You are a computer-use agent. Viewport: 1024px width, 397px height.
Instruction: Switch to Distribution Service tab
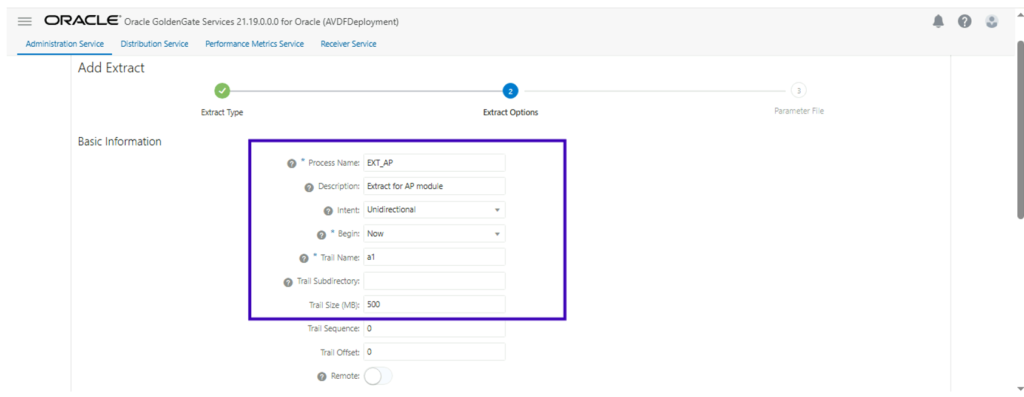[155, 44]
